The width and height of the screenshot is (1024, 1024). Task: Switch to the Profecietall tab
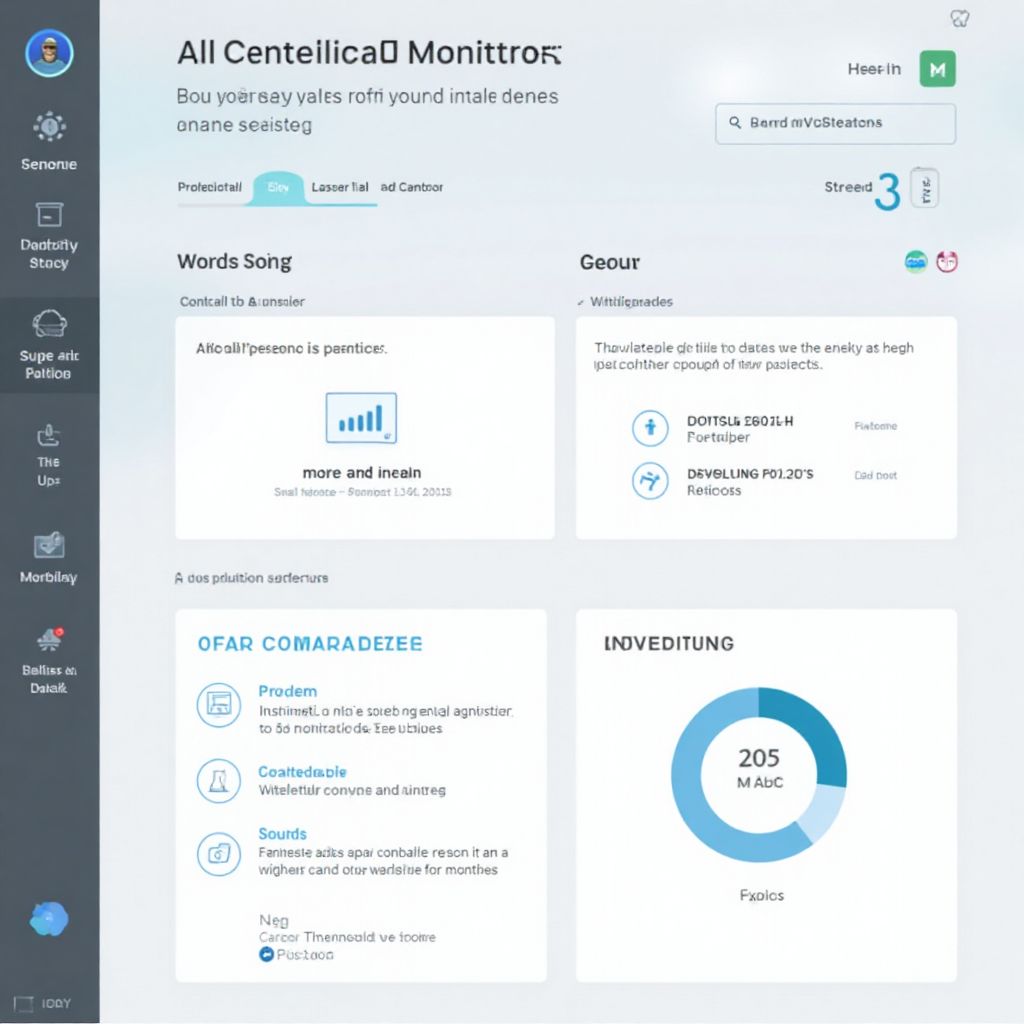coord(210,187)
